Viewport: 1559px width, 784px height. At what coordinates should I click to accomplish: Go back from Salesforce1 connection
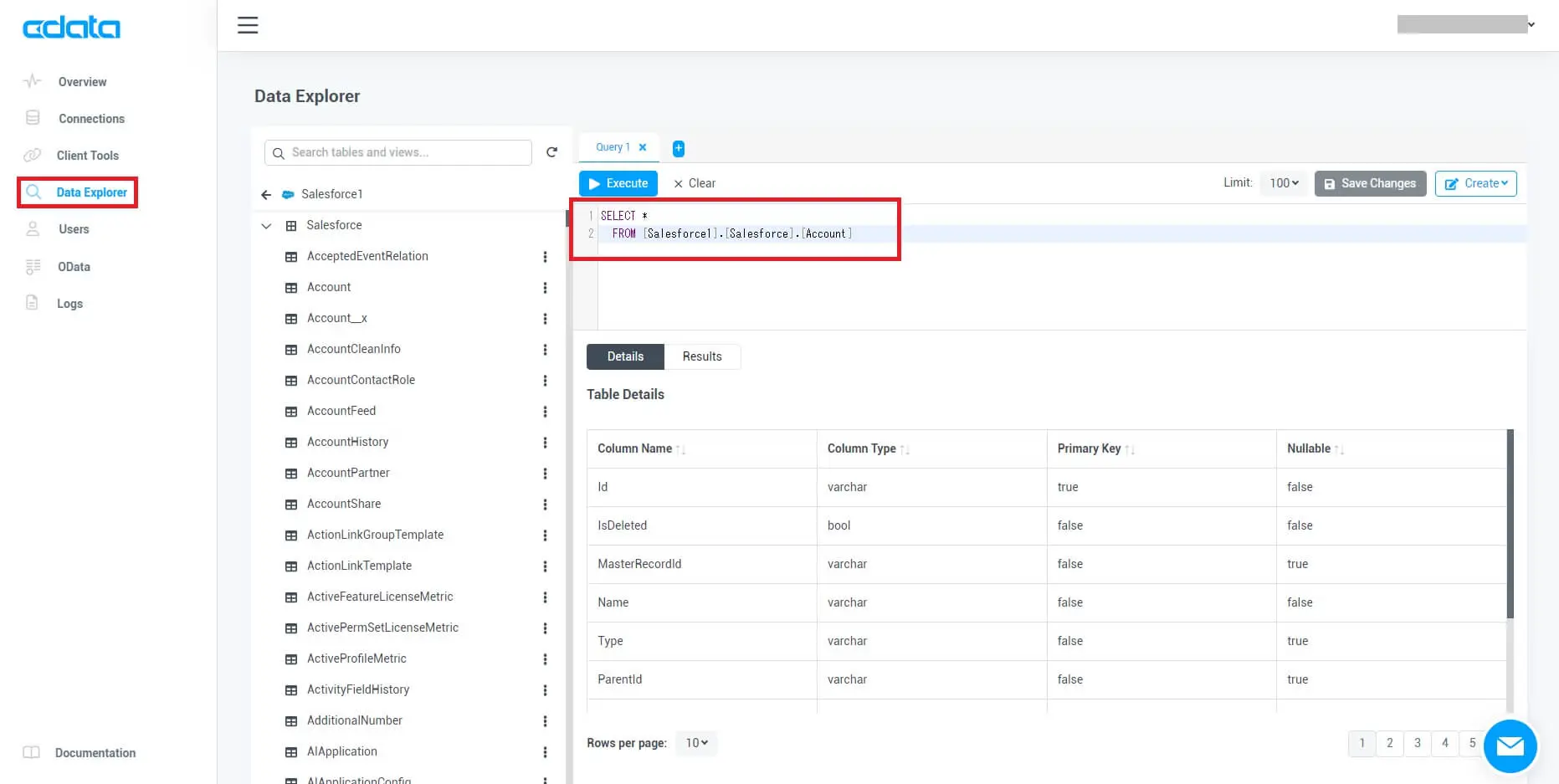tap(266, 194)
